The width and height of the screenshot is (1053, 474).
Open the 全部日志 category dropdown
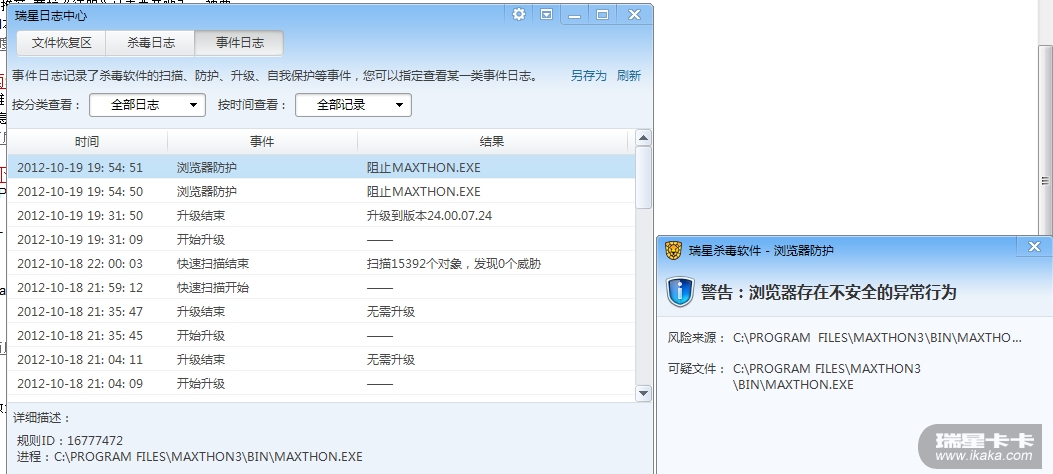(147, 105)
